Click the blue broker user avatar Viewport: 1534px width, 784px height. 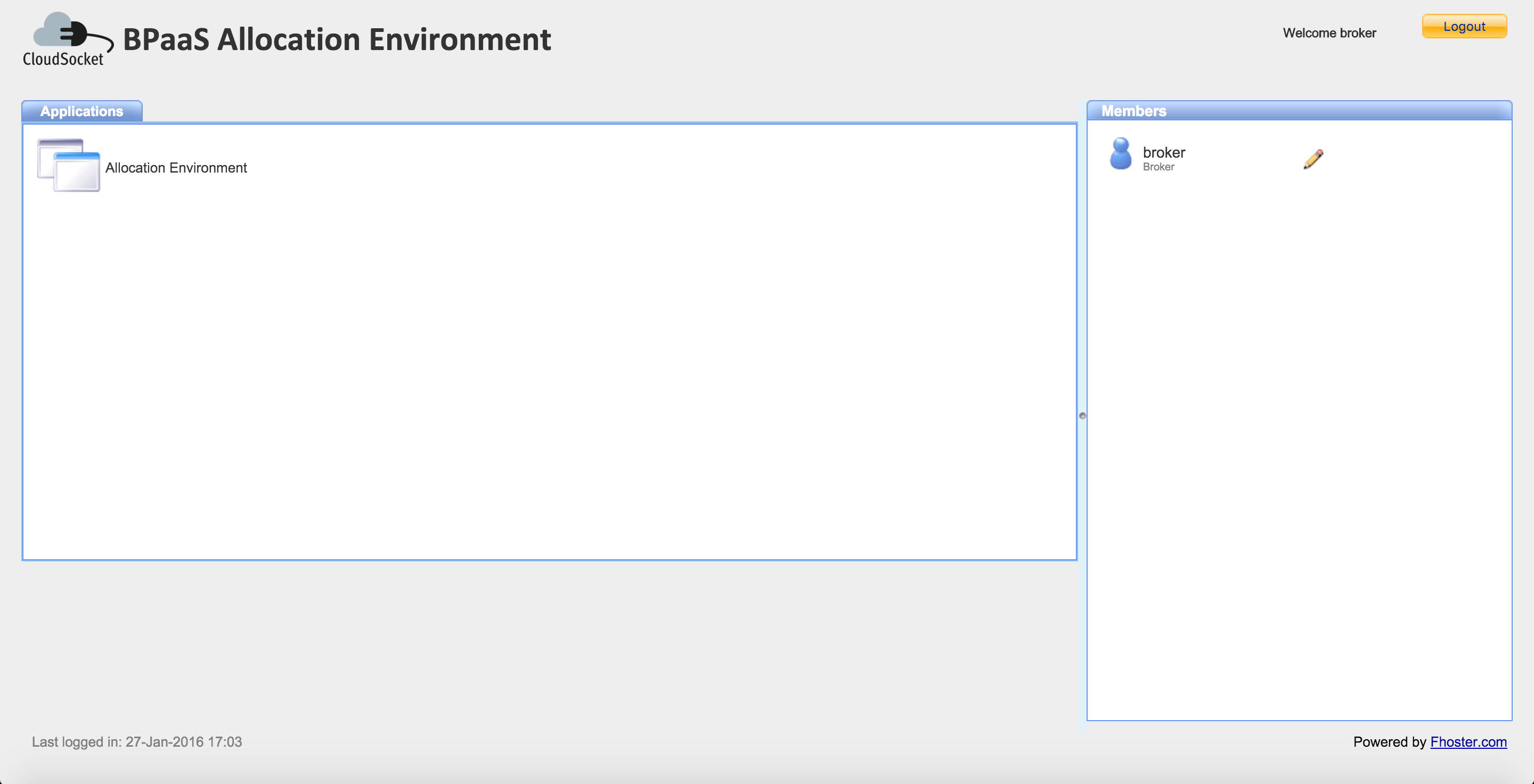coord(1120,154)
